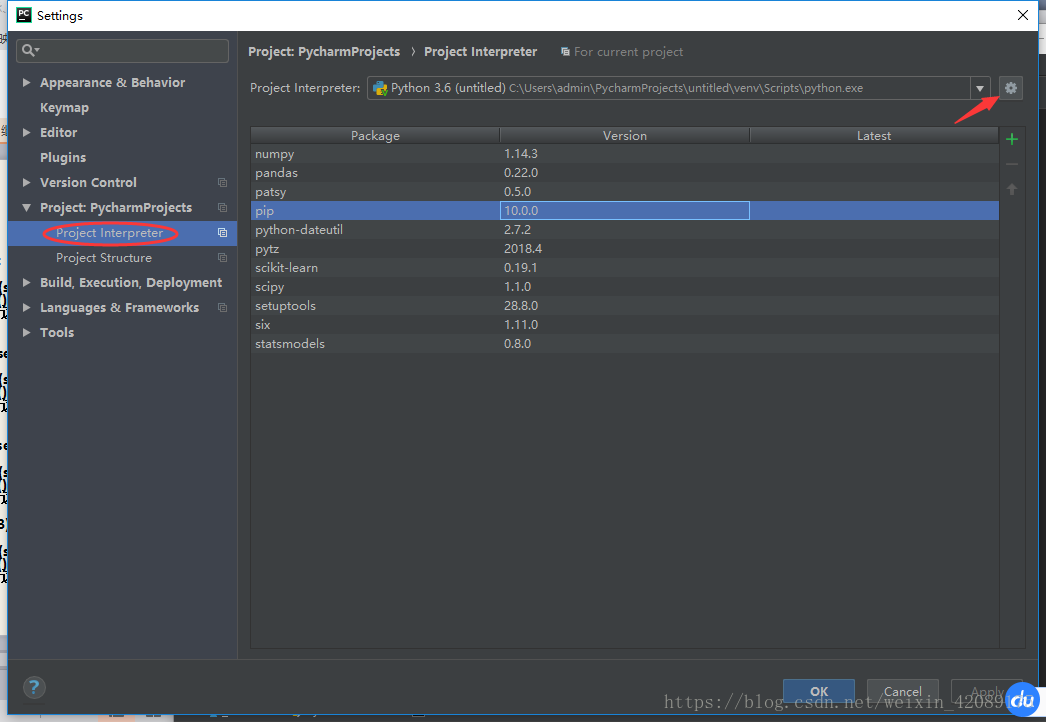The image size is (1046, 722).
Task: Expand Build, Execution, Deployment section
Action: coord(26,282)
